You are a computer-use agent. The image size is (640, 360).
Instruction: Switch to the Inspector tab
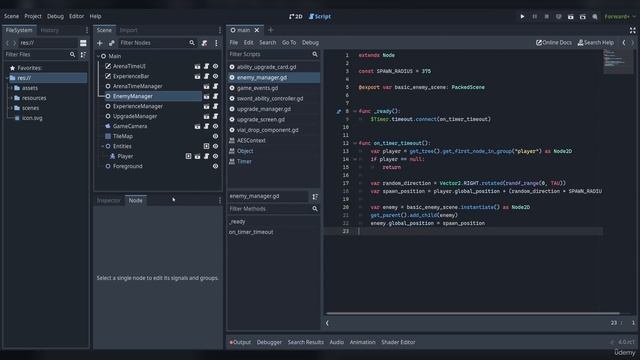pyautogui.click(x=109, y=200)
